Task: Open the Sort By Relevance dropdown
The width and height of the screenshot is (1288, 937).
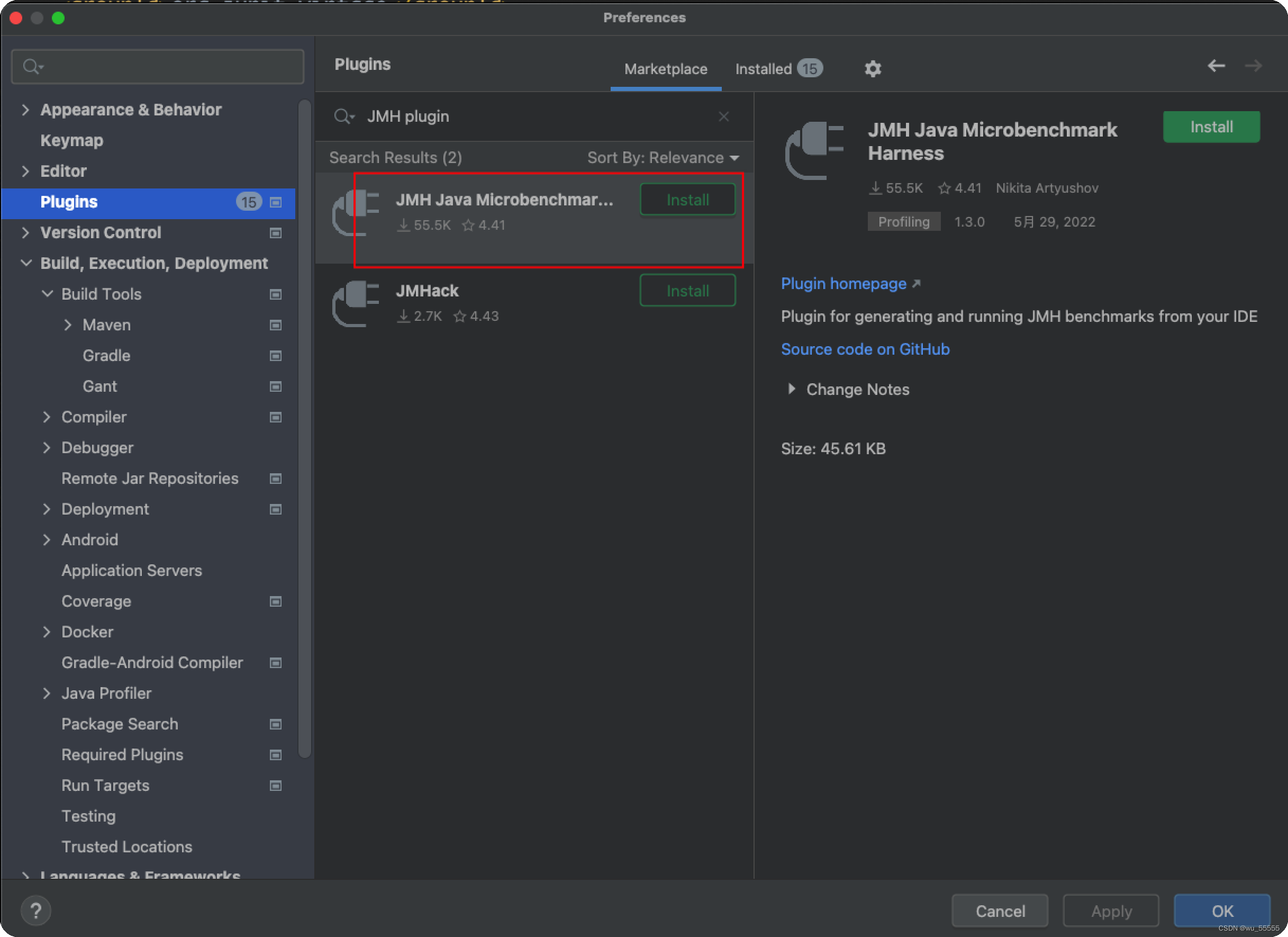Action: (663, 157)
